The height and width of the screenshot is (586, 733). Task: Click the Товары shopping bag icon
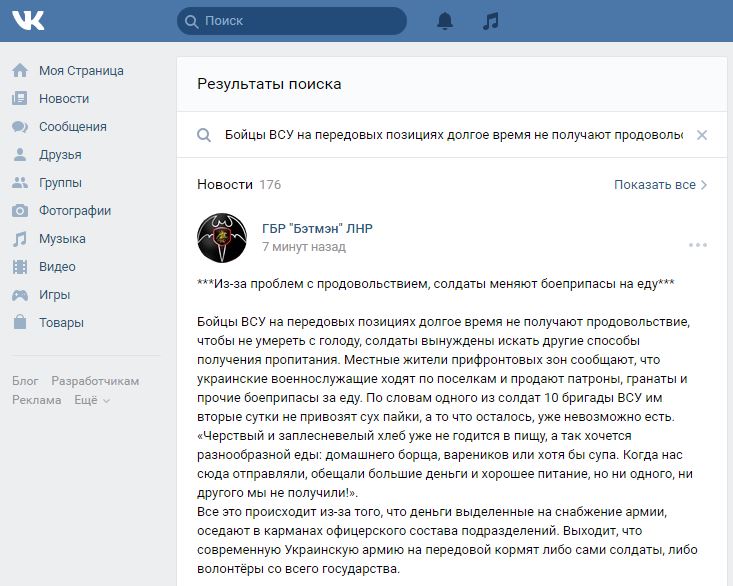[x=19, y=323]
